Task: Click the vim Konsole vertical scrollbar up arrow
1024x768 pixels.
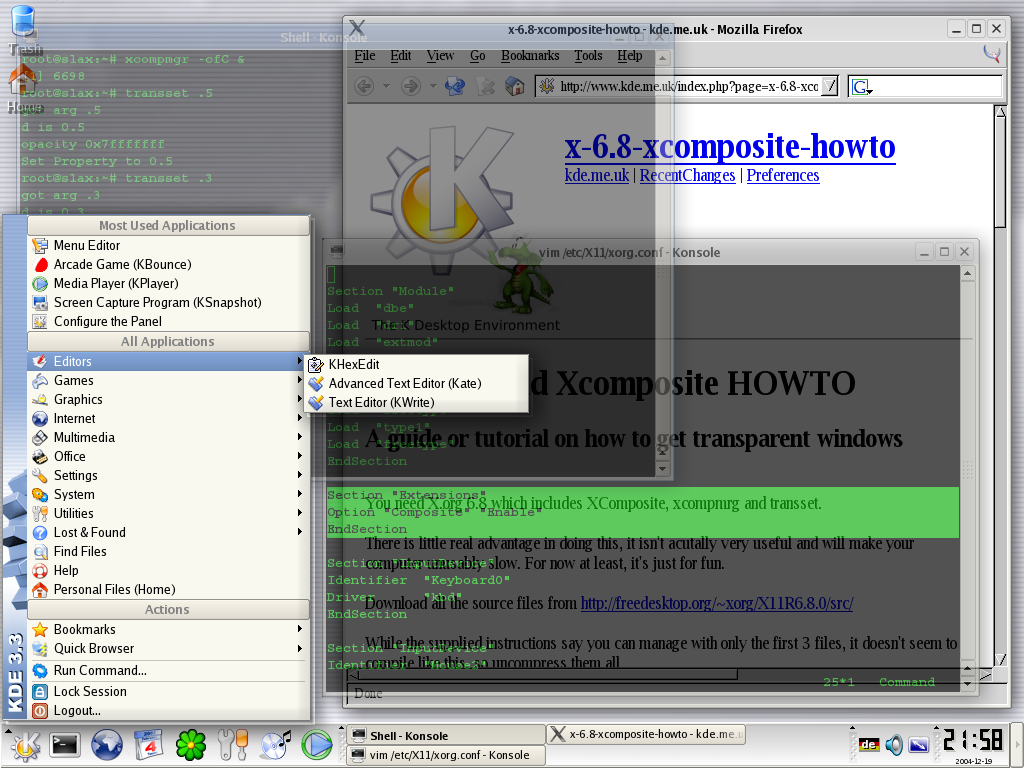Action: pyautogui.click(x=967, y=274)
